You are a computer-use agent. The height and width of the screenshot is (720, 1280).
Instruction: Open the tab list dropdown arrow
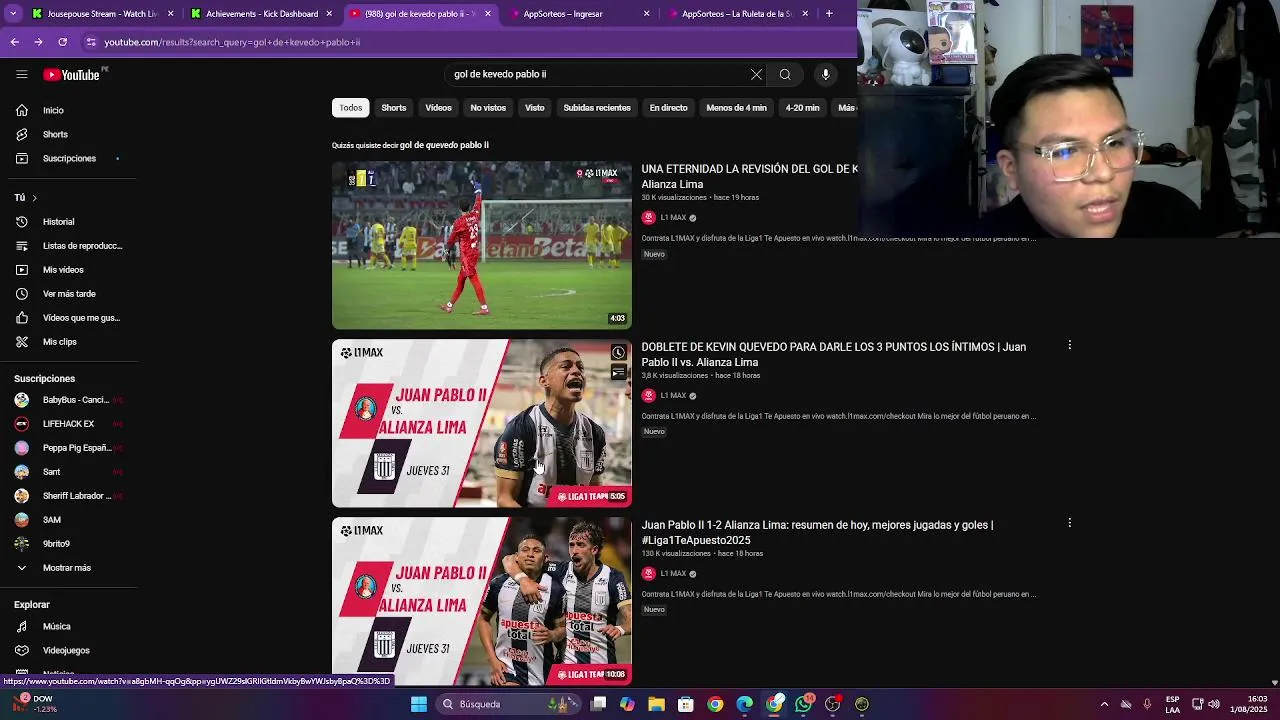13,14
